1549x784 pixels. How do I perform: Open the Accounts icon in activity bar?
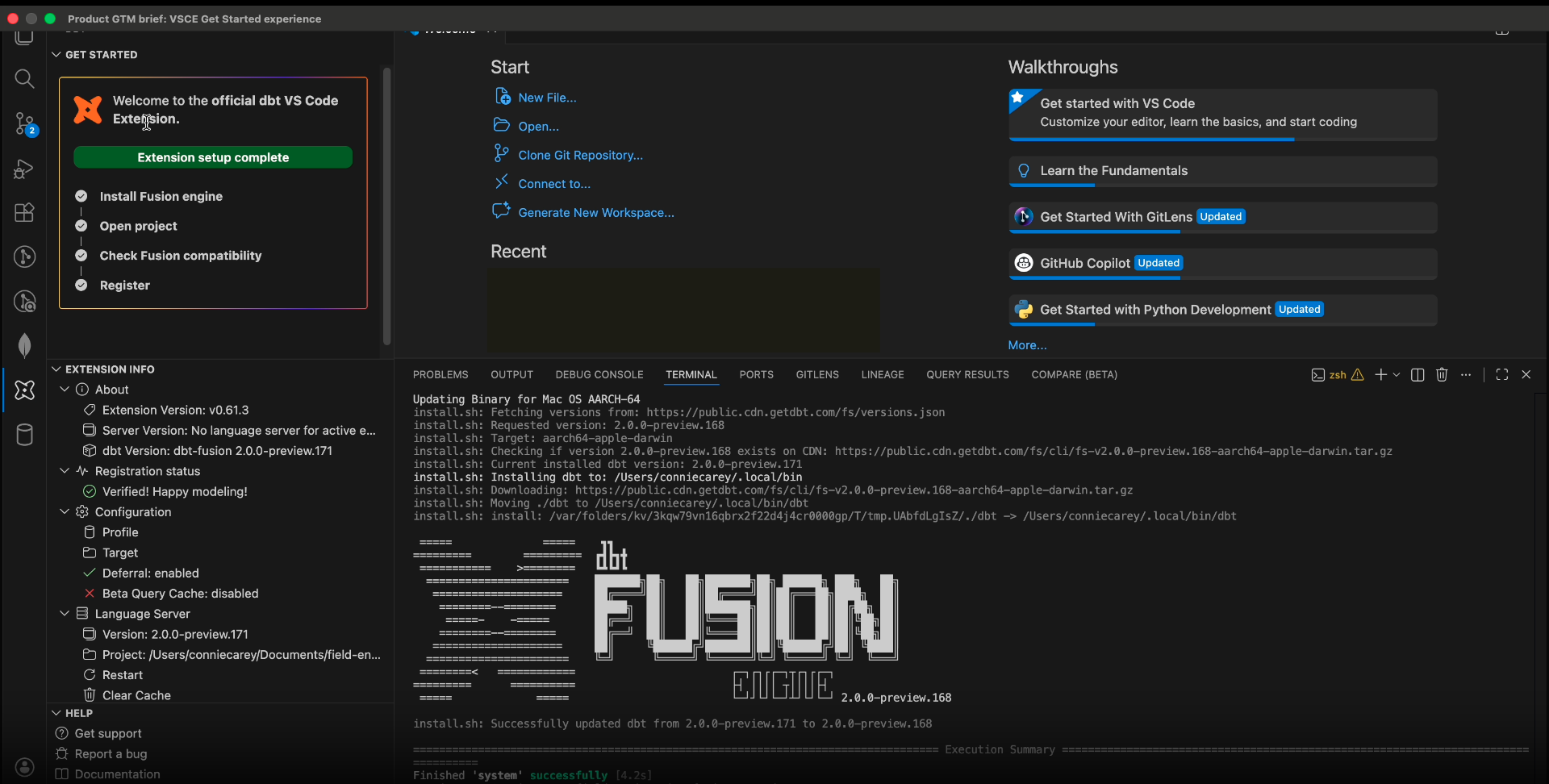click(24, 767)
